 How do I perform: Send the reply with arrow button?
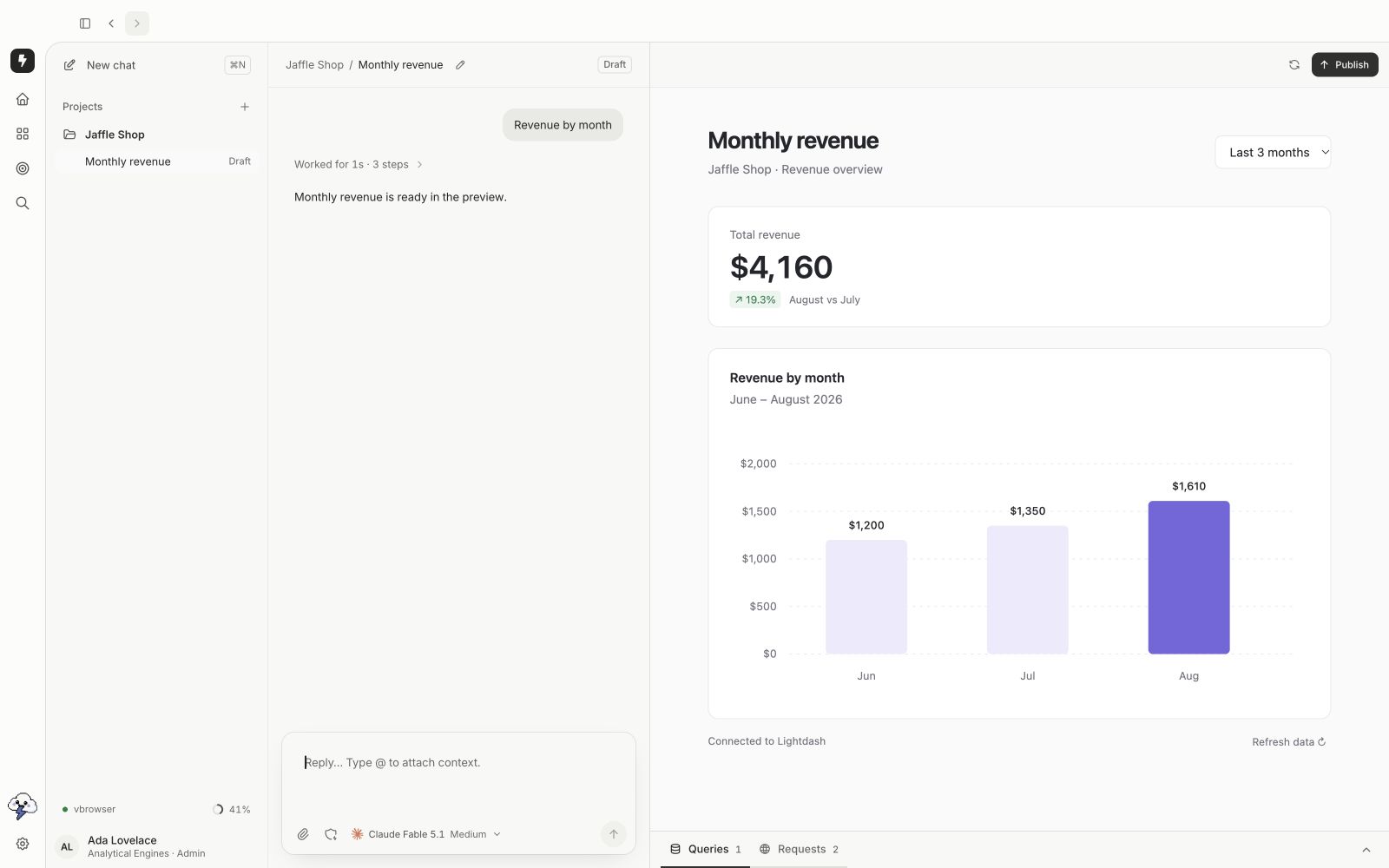click(x=614, y=834)
